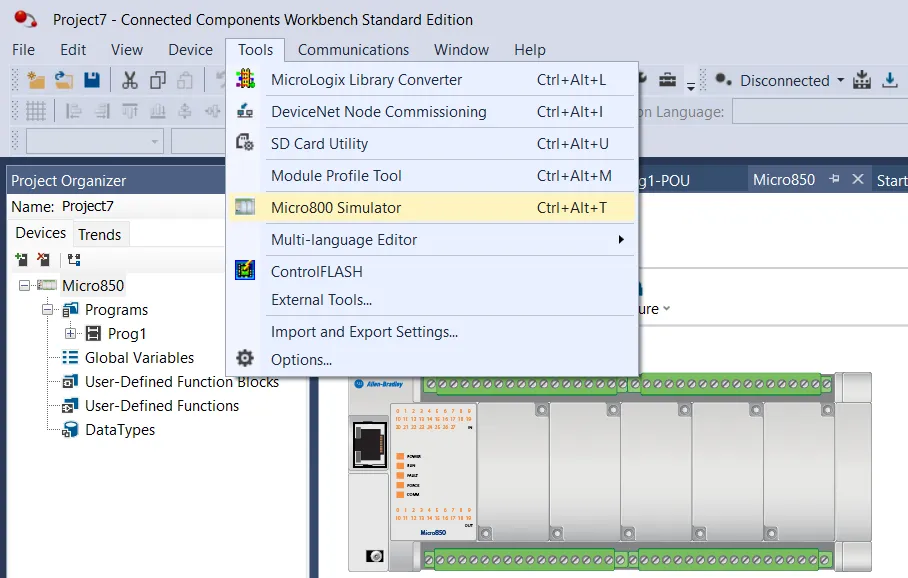Image resolution: width=908 pixels, height=578 pixels.
Task: Click the tree view icon in Project Organizer
Action: pyautogui.click(x=74, y=259)
